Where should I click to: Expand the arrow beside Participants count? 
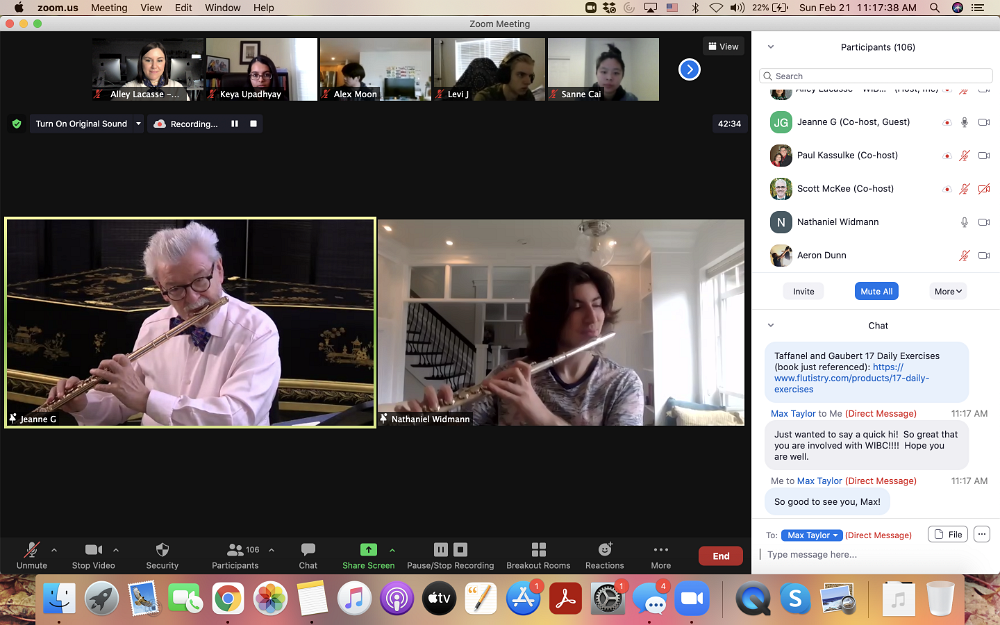coord(271,550)
